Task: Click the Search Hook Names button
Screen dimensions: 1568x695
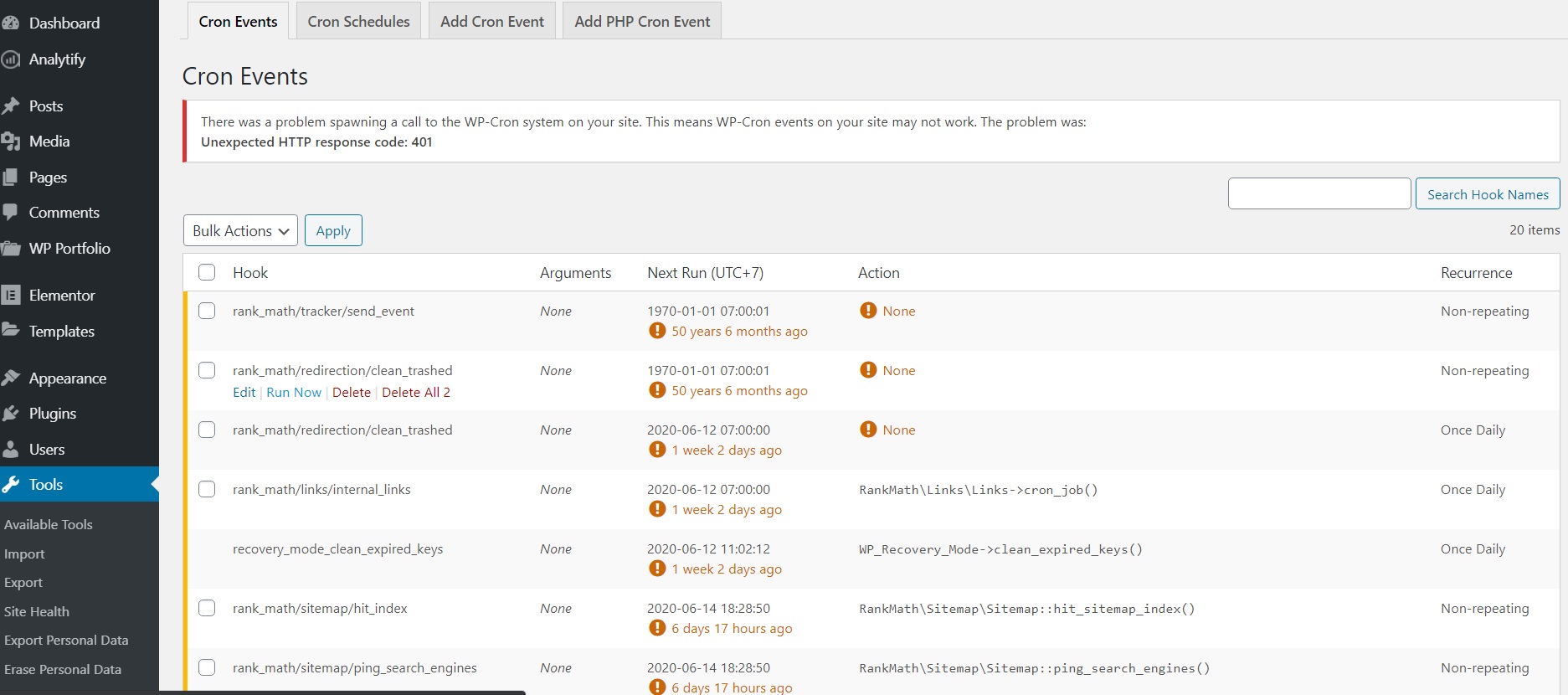Action: (1488, 194)
